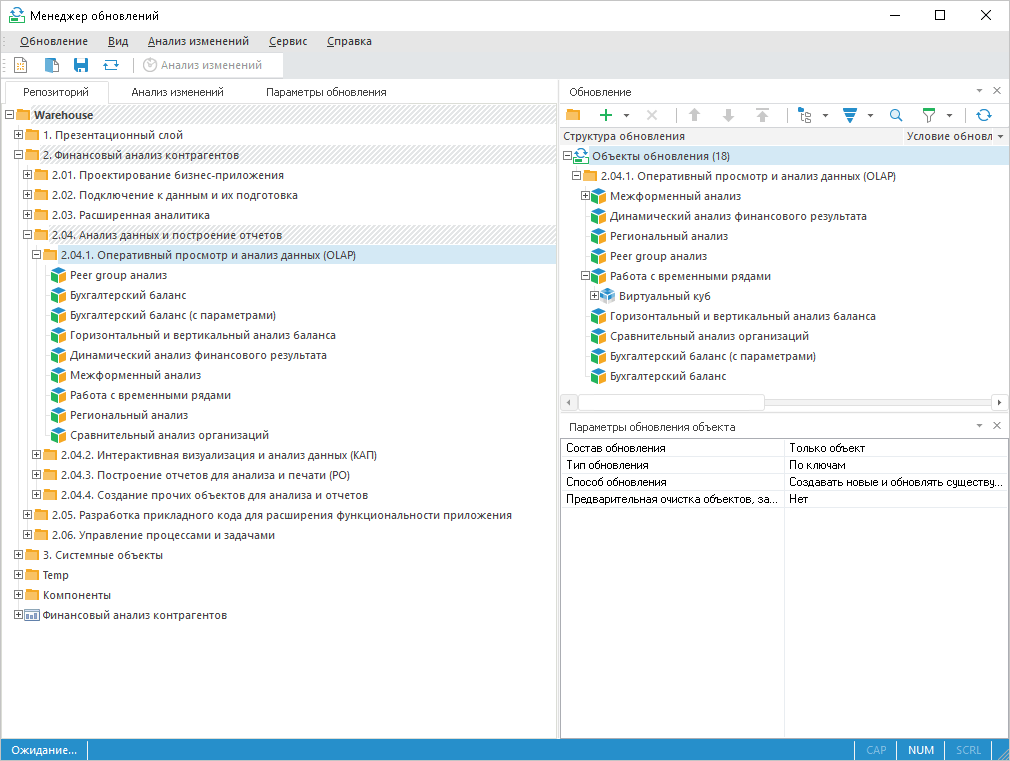1010x761 pixels.
Task: Click the new update icon in main toolbar
Action: coord(20,65)
